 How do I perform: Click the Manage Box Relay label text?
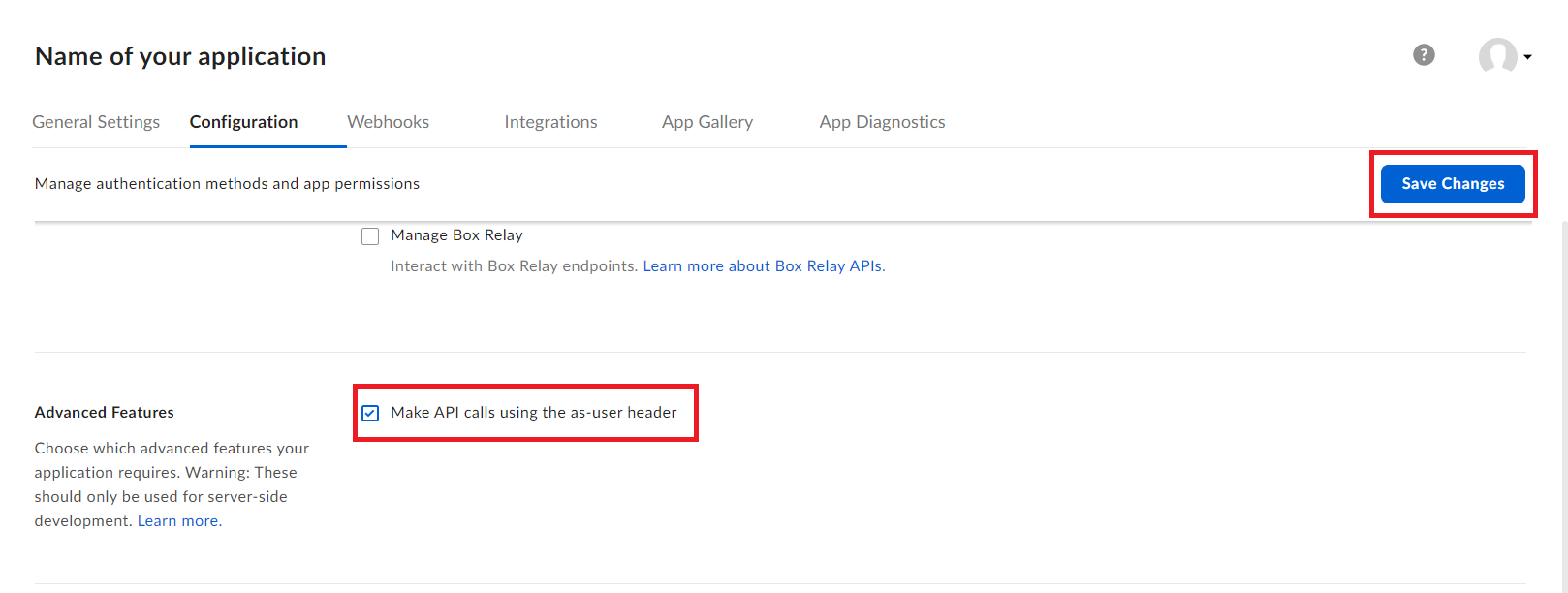point(456,235)
